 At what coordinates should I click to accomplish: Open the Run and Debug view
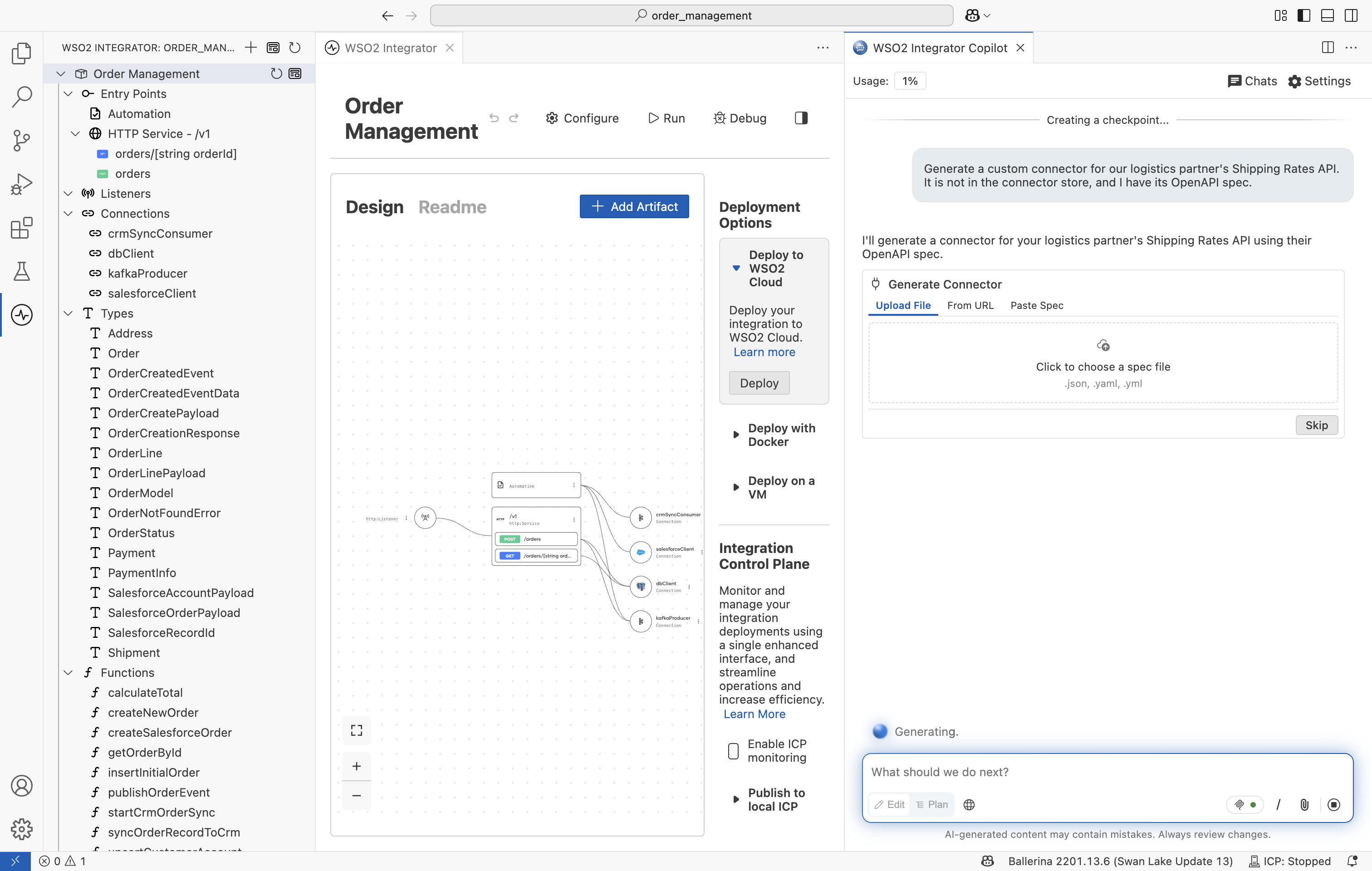[x=22, y=184]
